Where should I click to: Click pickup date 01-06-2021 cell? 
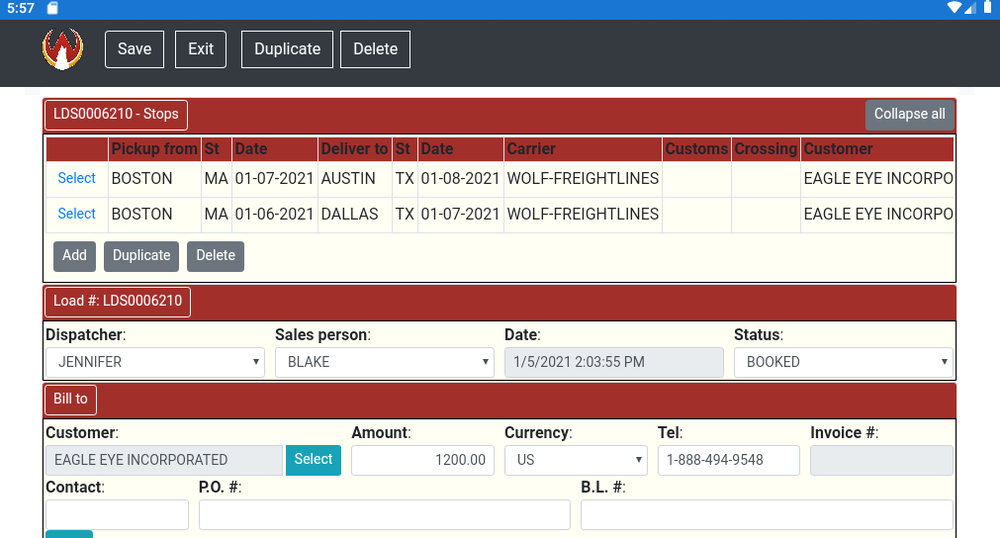pyautogui.click(x=274, y=214)
